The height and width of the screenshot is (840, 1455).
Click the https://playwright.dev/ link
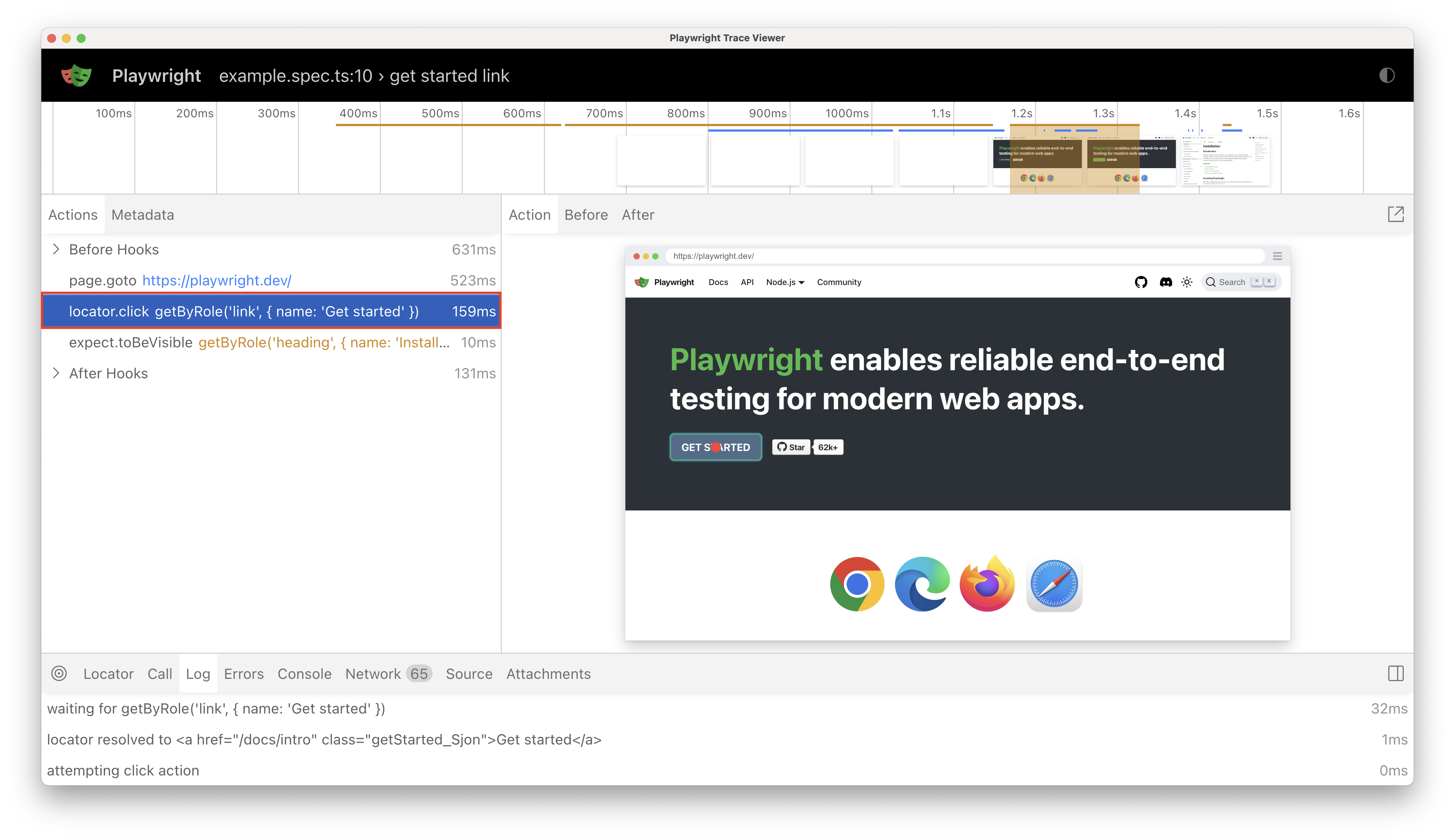217,280
